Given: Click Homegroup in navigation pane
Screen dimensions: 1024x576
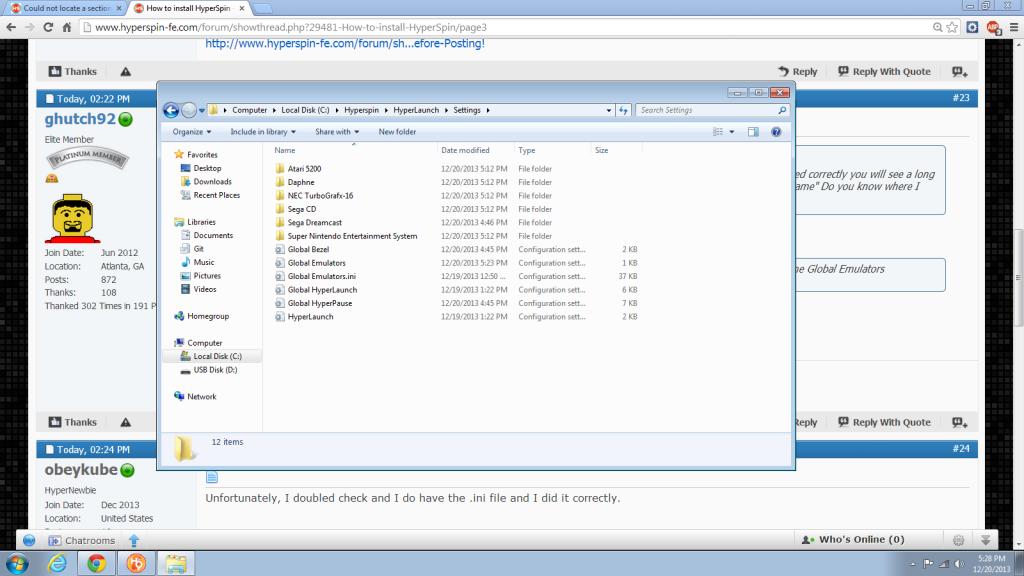Looking at the screenshot, I should click(x=208, y=316).
